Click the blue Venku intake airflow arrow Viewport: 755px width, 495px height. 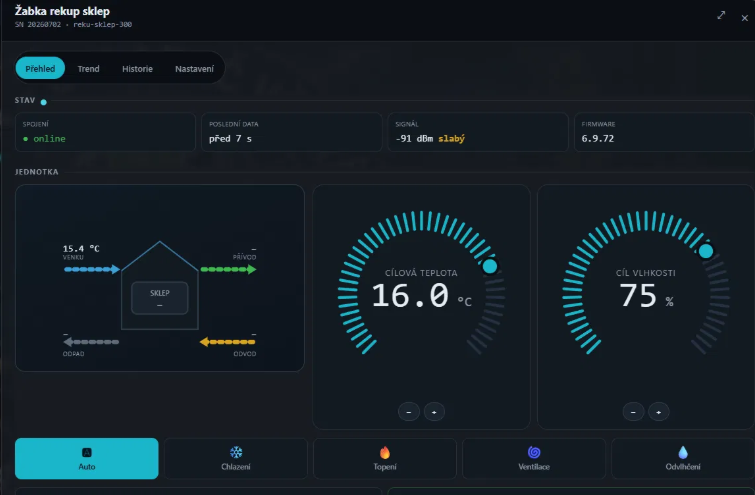(91, 269)
